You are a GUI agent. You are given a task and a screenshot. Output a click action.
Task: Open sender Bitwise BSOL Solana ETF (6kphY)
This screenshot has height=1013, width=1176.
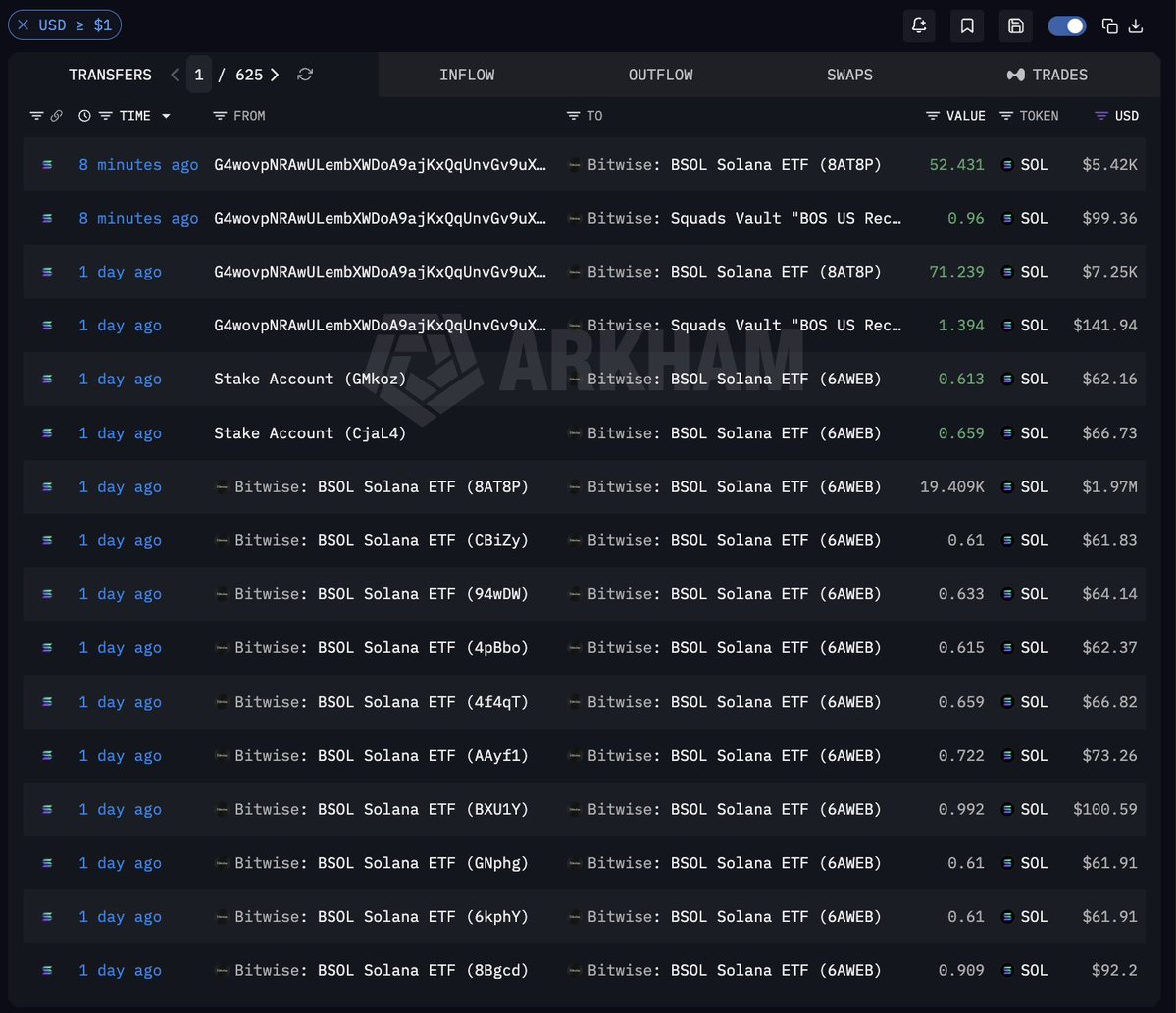tap(381, 916)
